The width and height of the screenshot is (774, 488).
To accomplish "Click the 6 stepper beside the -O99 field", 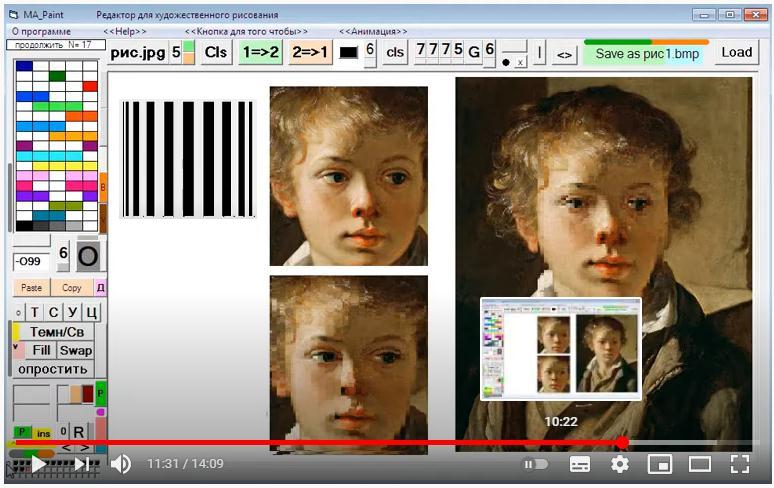I will [63, 256].
